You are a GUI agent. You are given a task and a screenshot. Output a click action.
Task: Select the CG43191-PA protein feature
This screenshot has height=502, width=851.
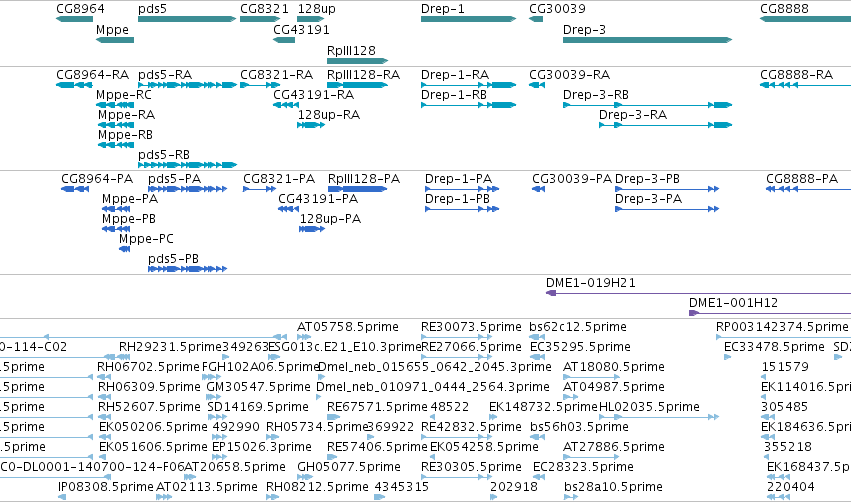click(x=289, y=209)
